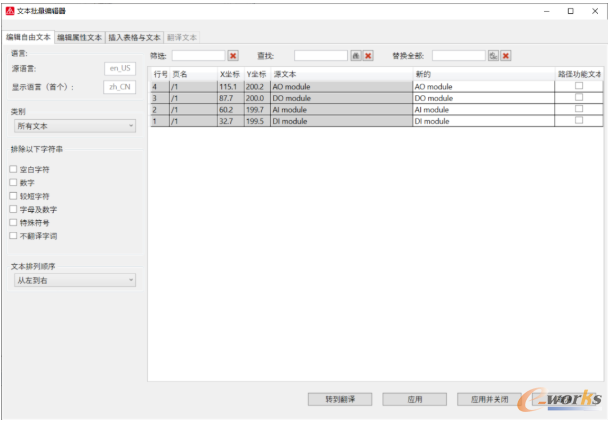Click the 应用并关闭 button

pos(489,399)
